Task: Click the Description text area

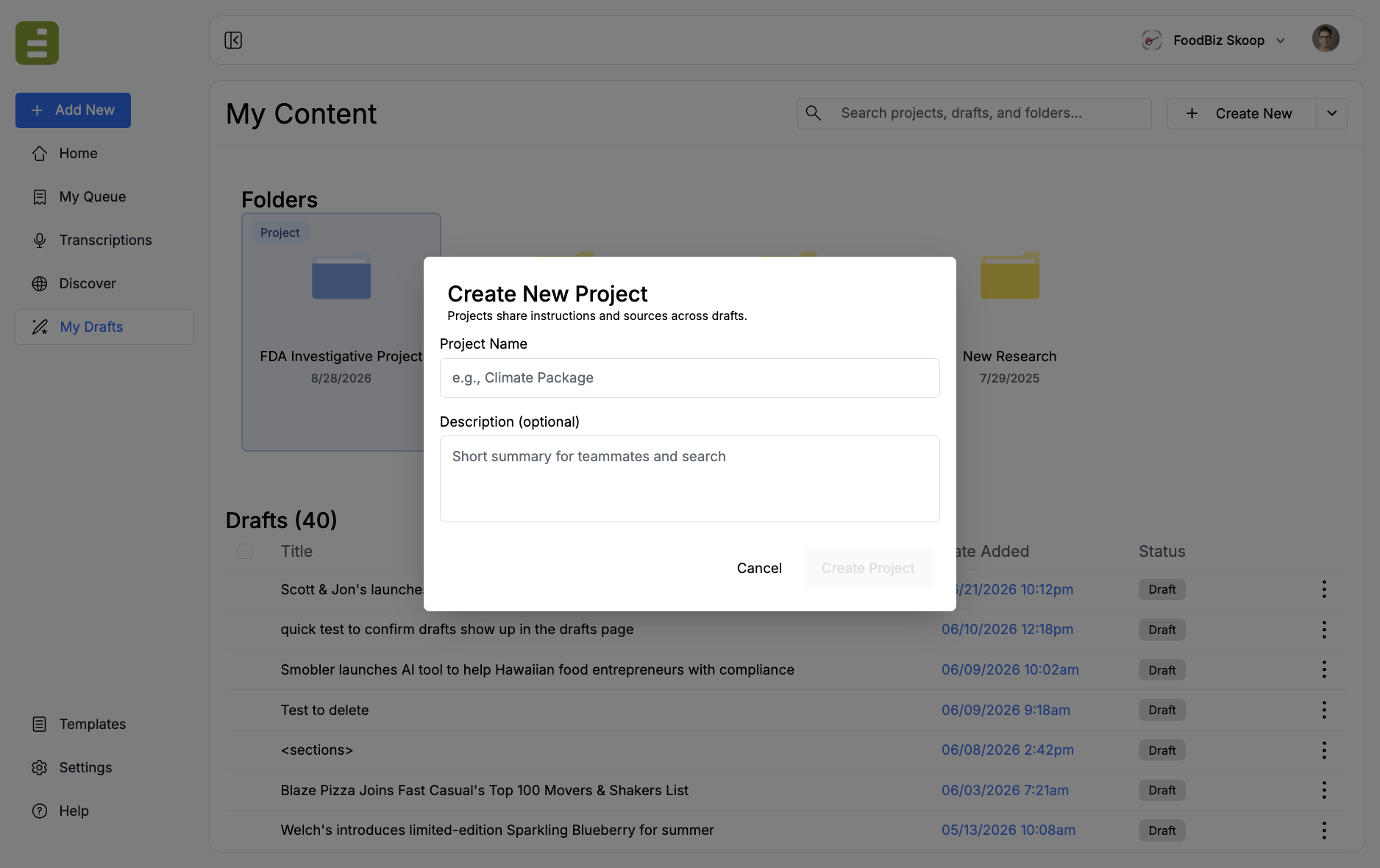Action: 689,479
